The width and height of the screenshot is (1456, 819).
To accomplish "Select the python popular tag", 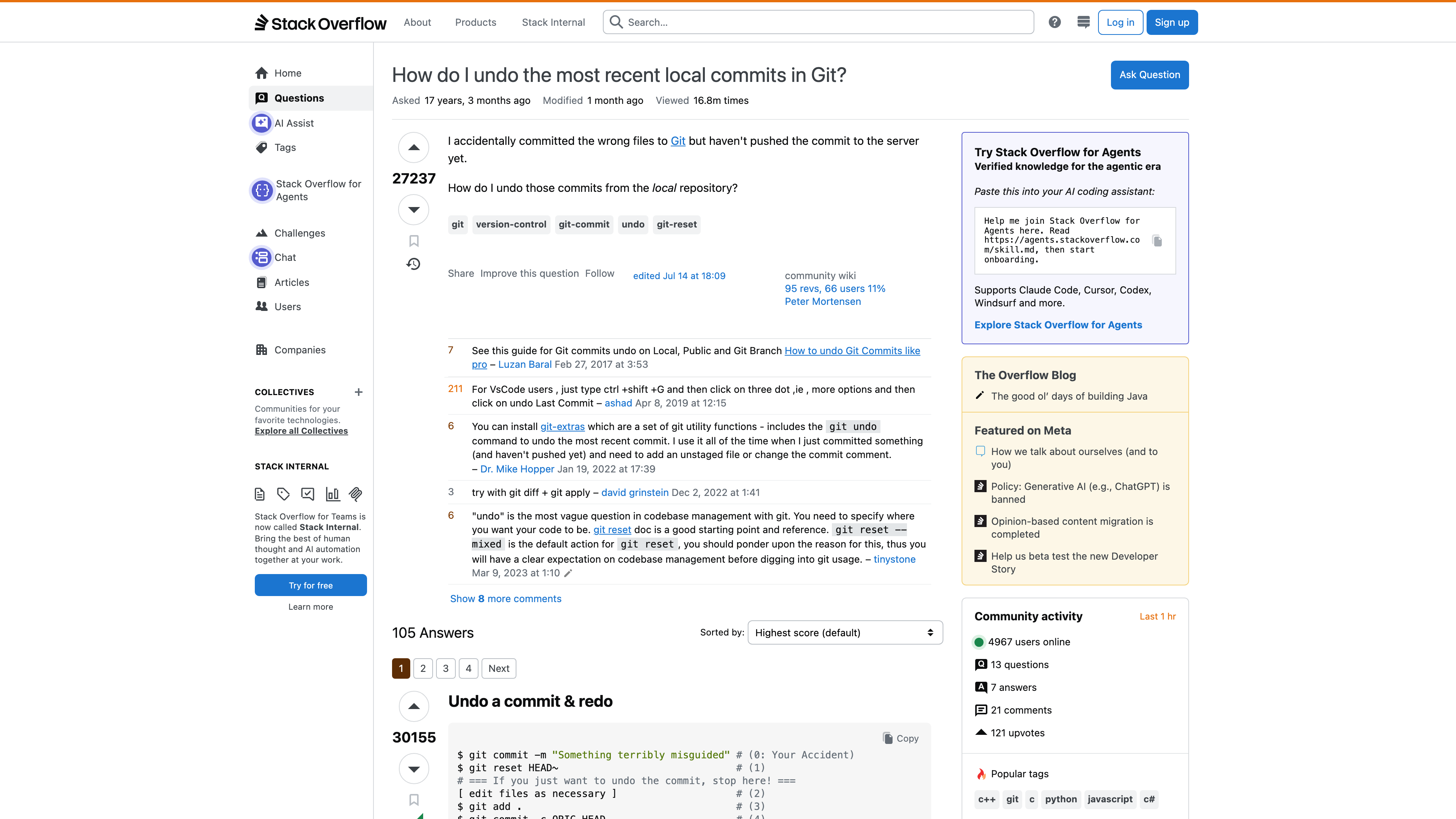I will tap(1061, 799).
